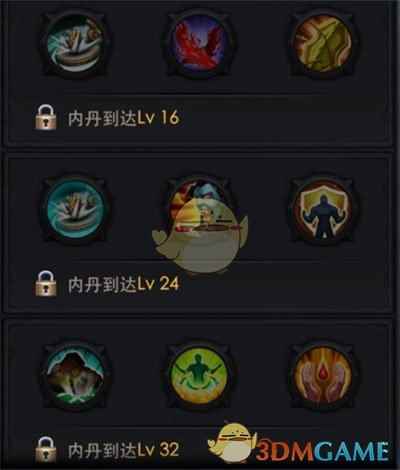Choose the green figure with crossed swords skill

click(x=200, y=374)
